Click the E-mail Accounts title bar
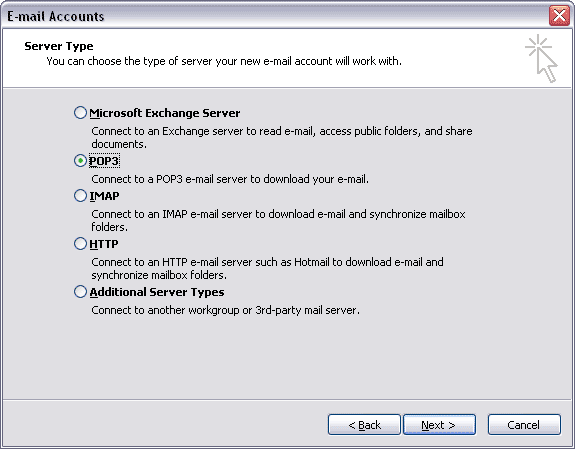This screenshot has height=449, width=575. [275, 16]
